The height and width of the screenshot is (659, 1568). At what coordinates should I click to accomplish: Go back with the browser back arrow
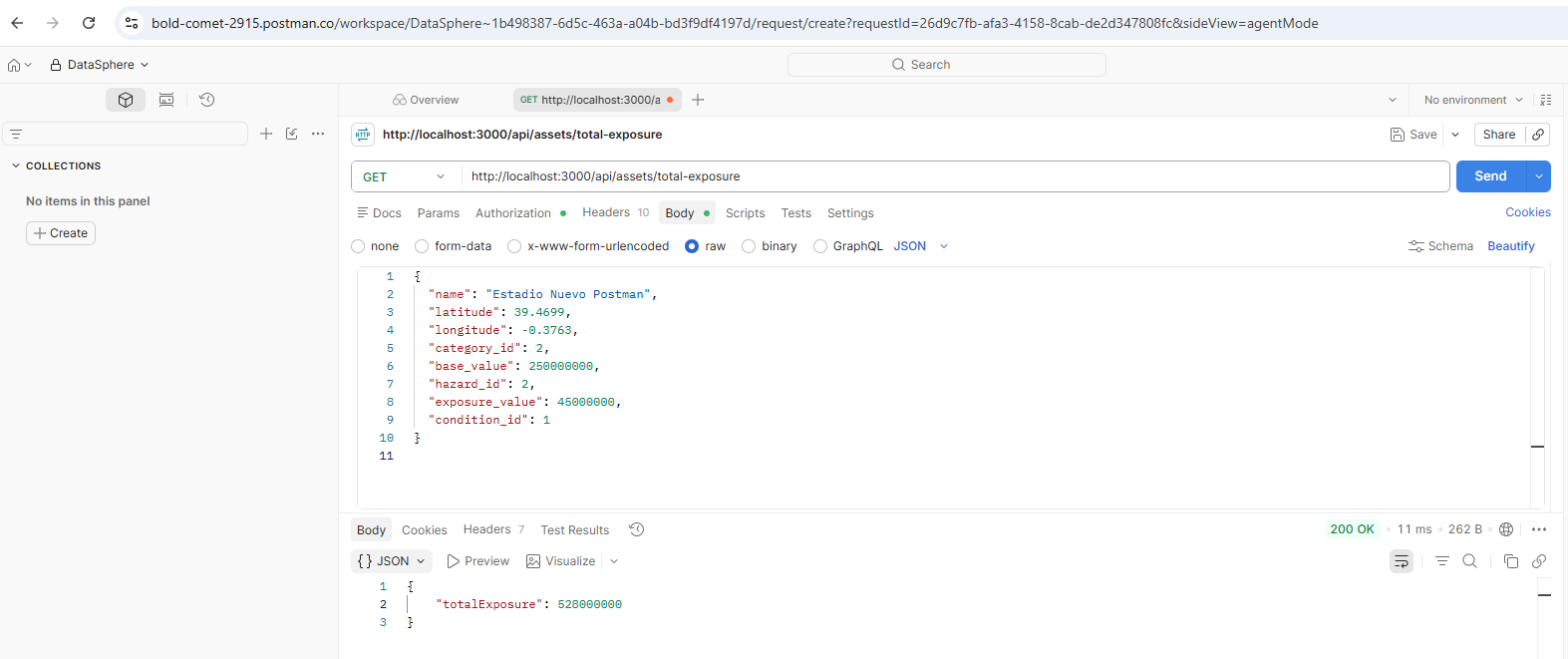pos(17,23)
